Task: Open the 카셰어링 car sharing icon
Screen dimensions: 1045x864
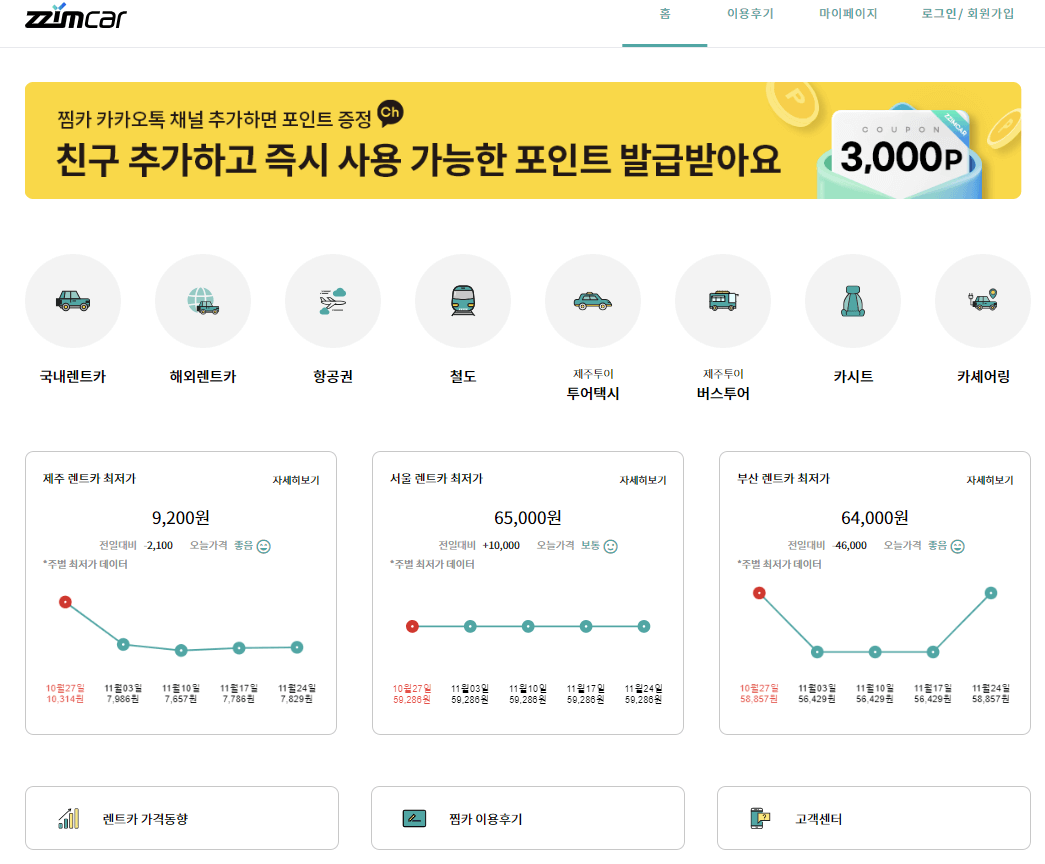Action: (982, 301)
